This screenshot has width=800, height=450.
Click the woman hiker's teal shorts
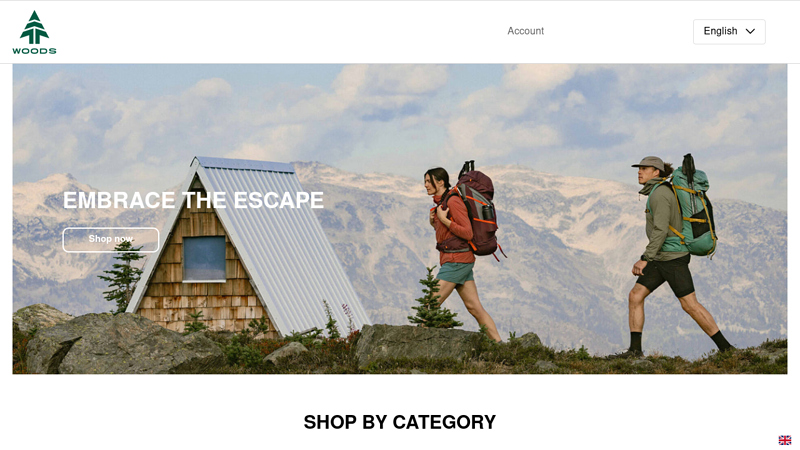(455, 273)
